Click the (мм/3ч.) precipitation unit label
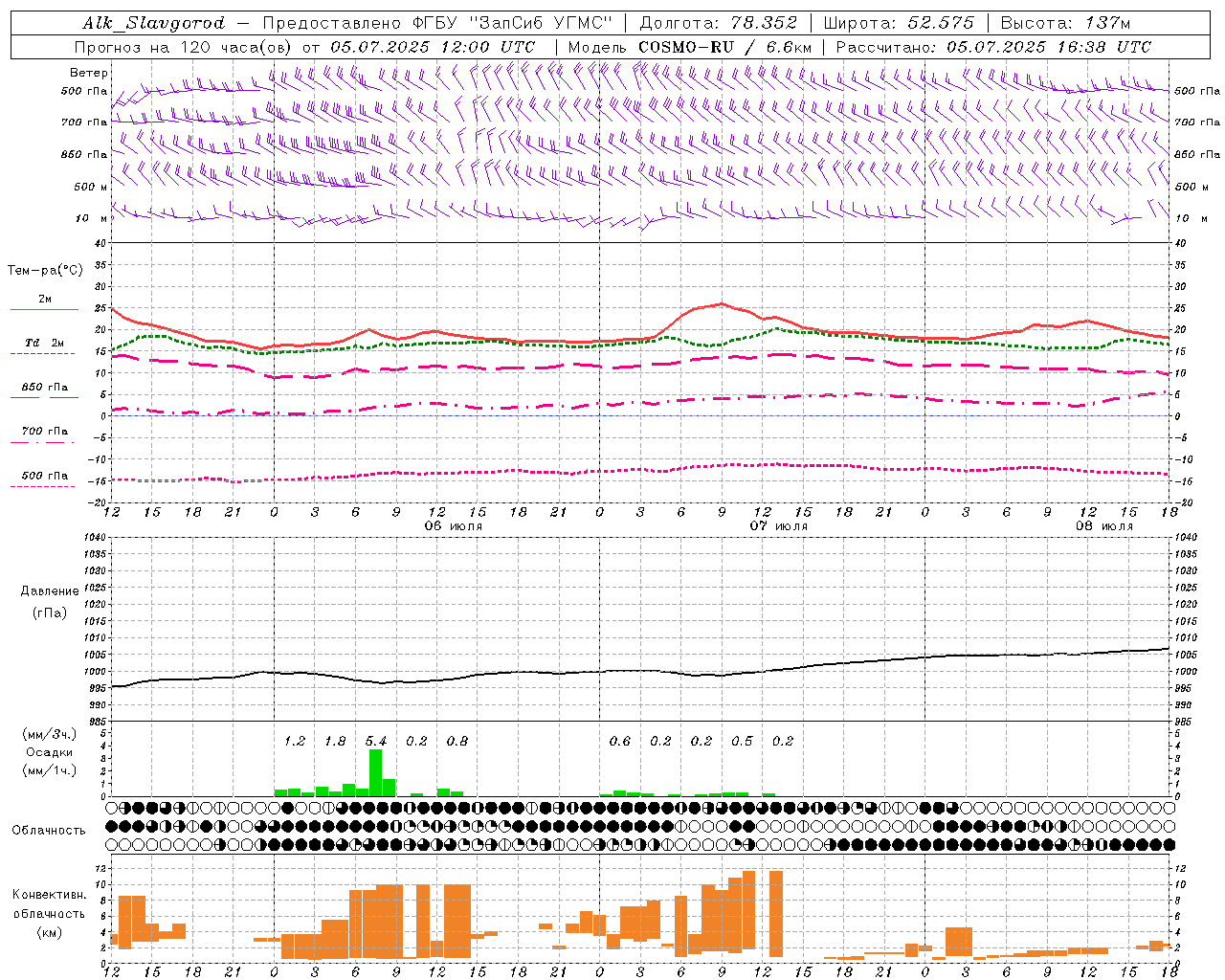The width and height of the screenshot is (1225, 980). (49, 734)
